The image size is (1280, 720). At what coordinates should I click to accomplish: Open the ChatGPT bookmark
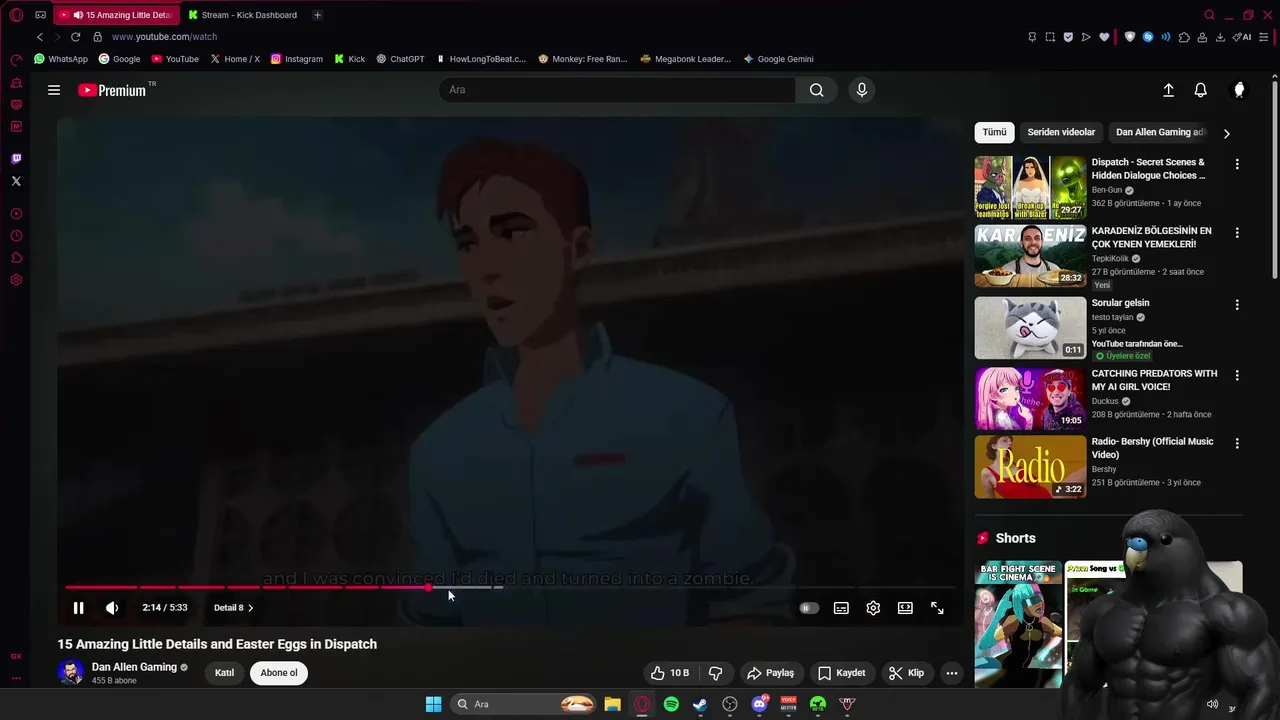(400, 59)
